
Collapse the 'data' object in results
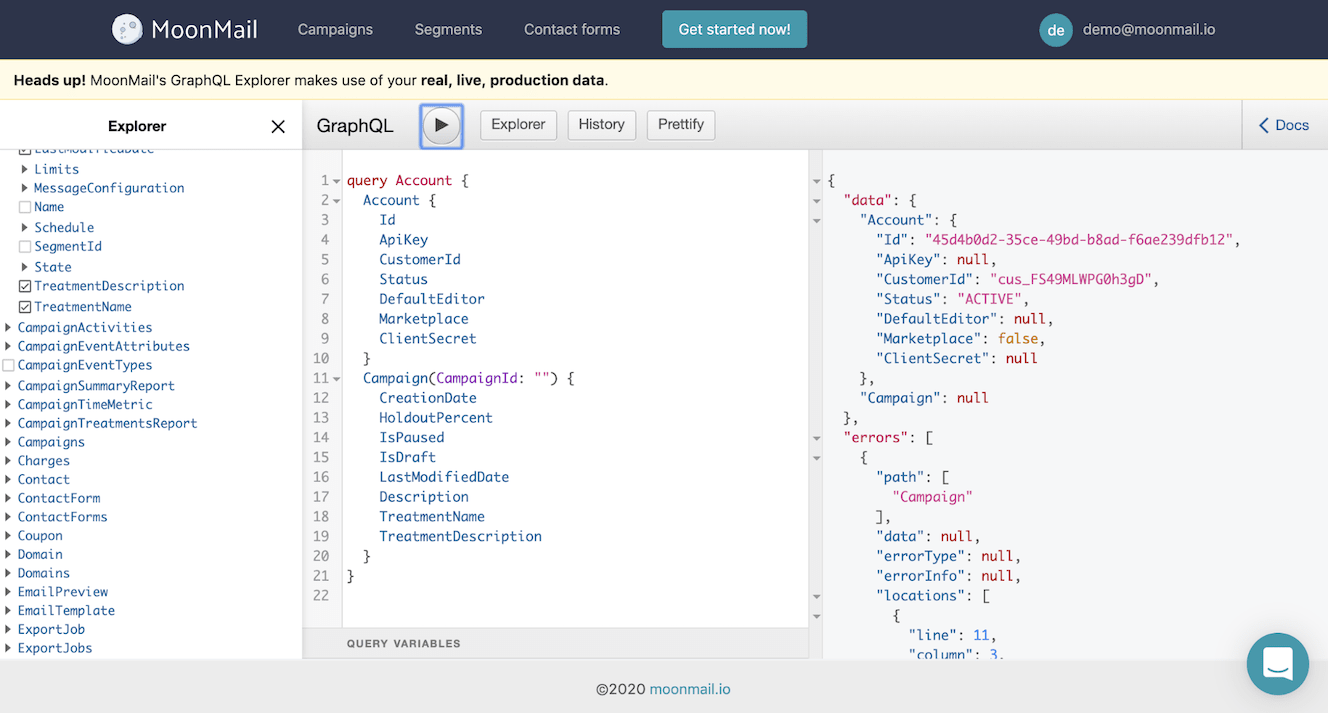817,201
